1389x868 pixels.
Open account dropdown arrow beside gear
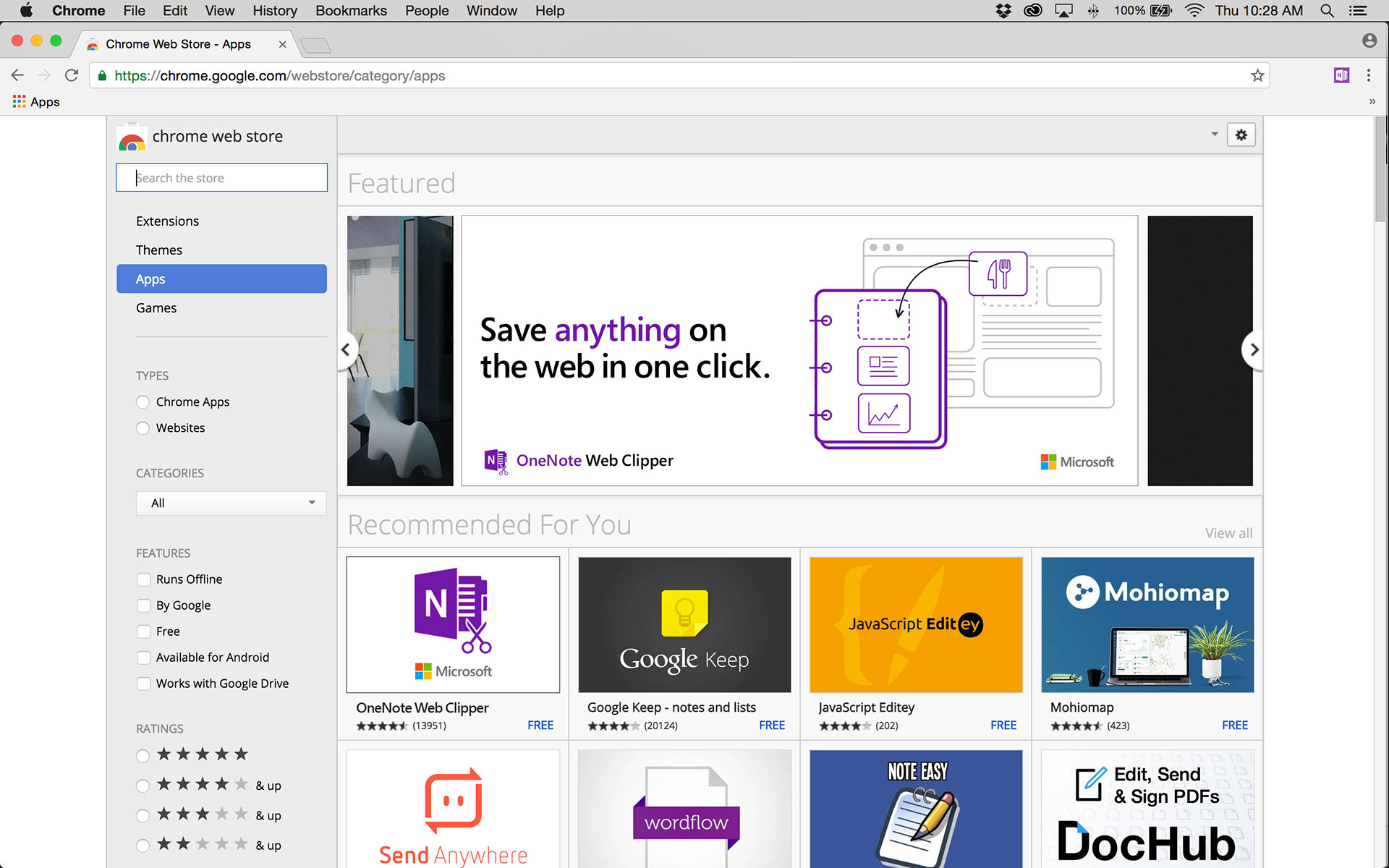1215,135
